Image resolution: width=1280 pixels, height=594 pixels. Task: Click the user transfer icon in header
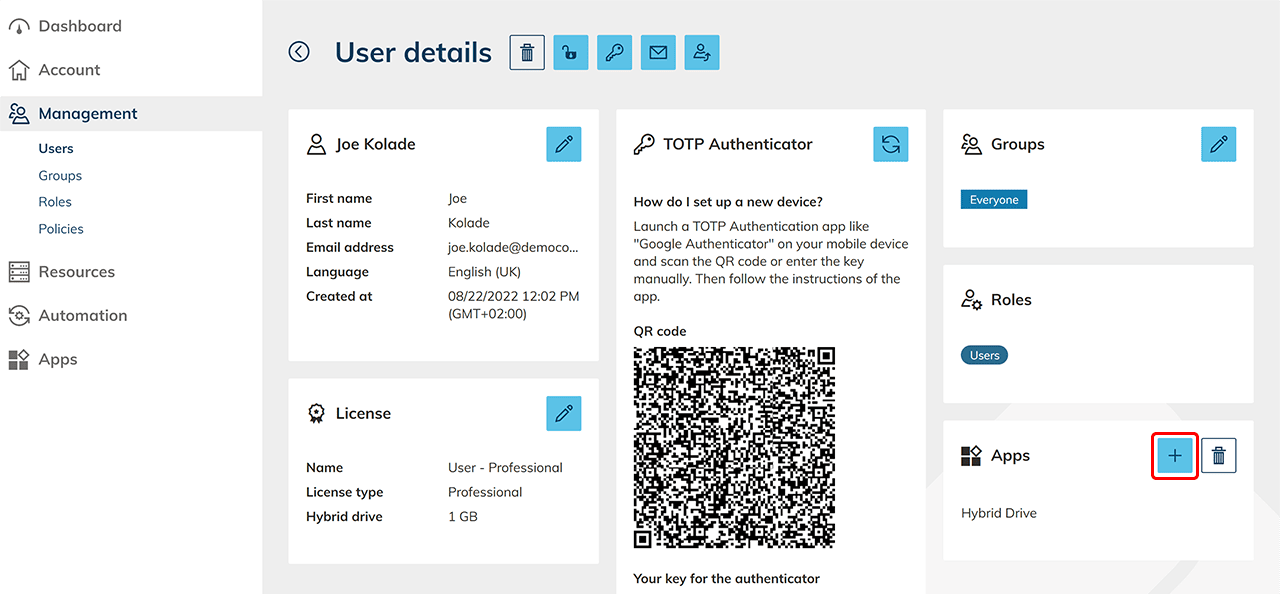click(x=702, y=53)
